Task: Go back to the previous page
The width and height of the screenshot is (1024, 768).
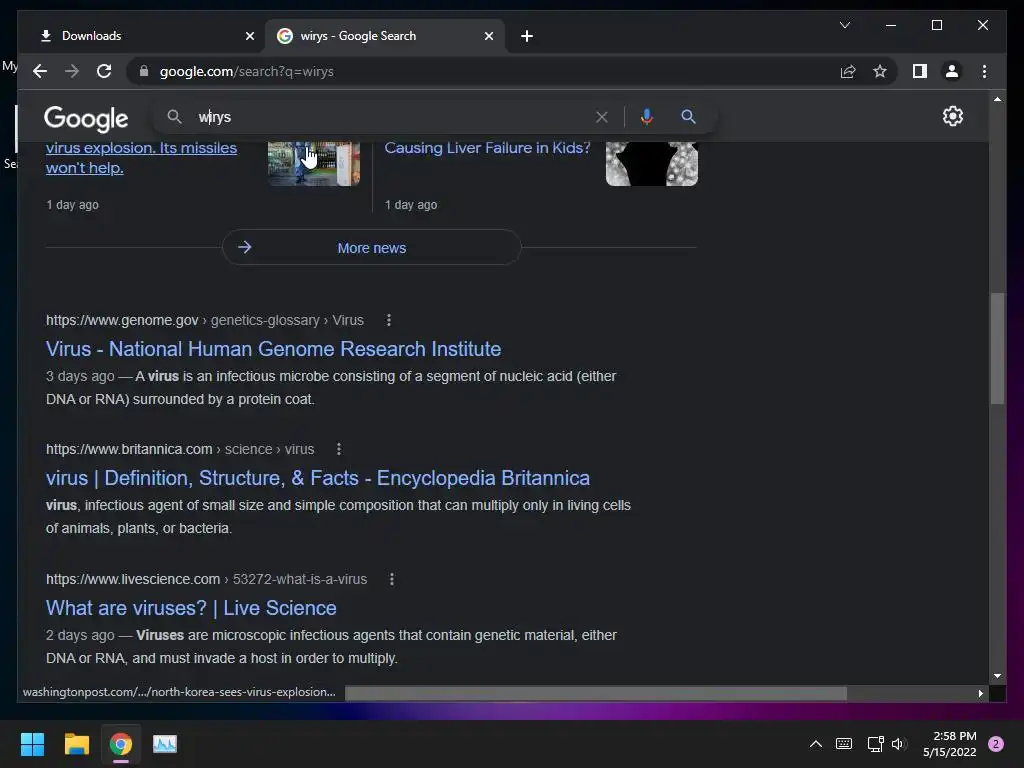Action: tap(40, 71)
